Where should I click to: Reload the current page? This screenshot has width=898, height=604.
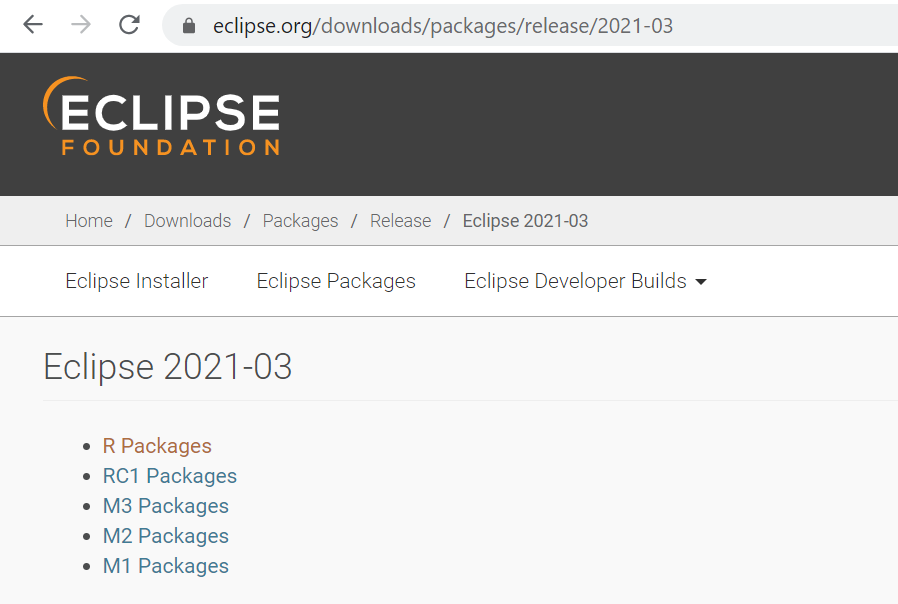pyautogui.click(x=128, y=25)
